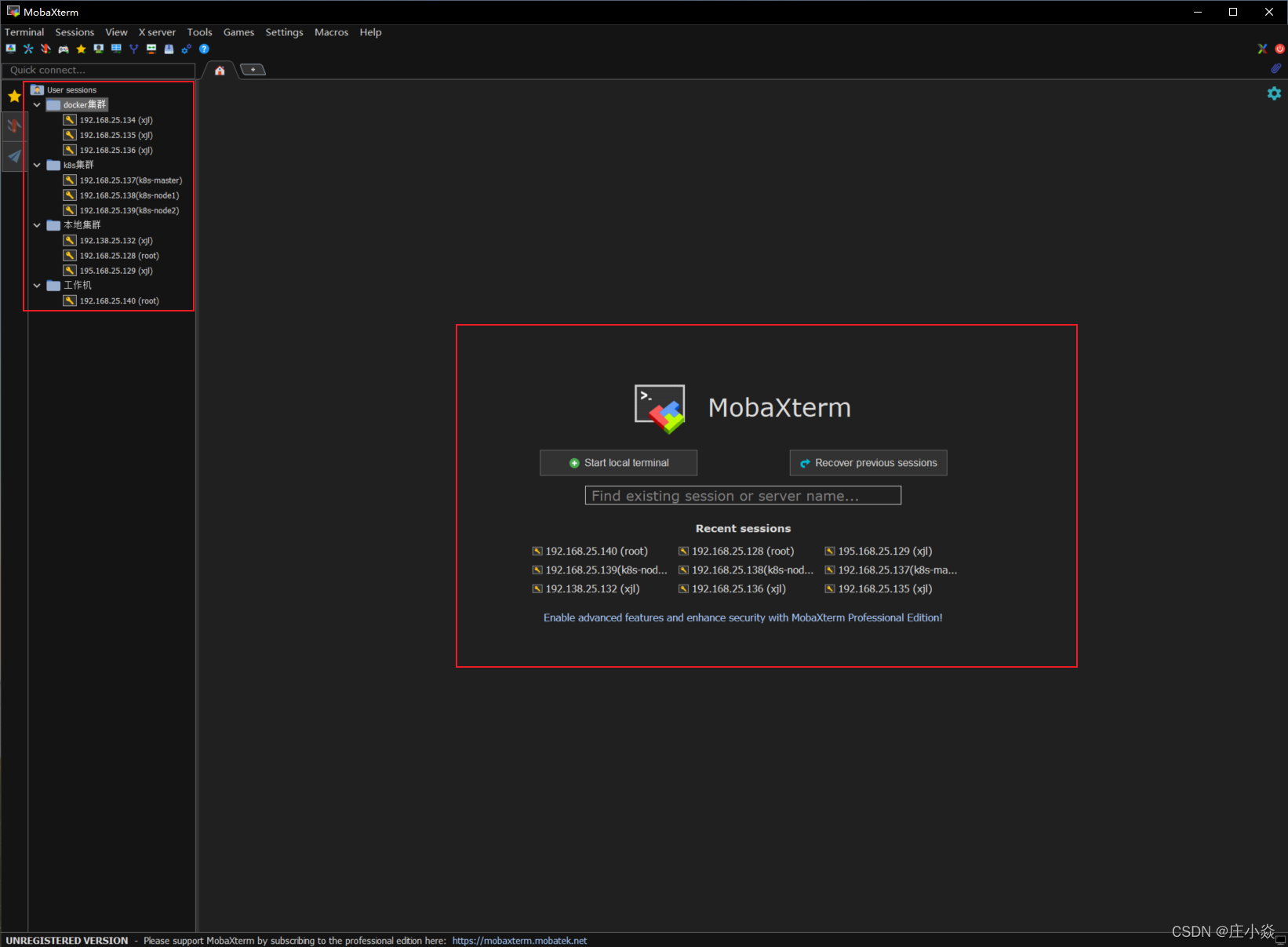Screen dimensions: 1288x947
Task: Select session 192.168.25.139(k8s-node2) in tree
Action: [x=122, y=210]
